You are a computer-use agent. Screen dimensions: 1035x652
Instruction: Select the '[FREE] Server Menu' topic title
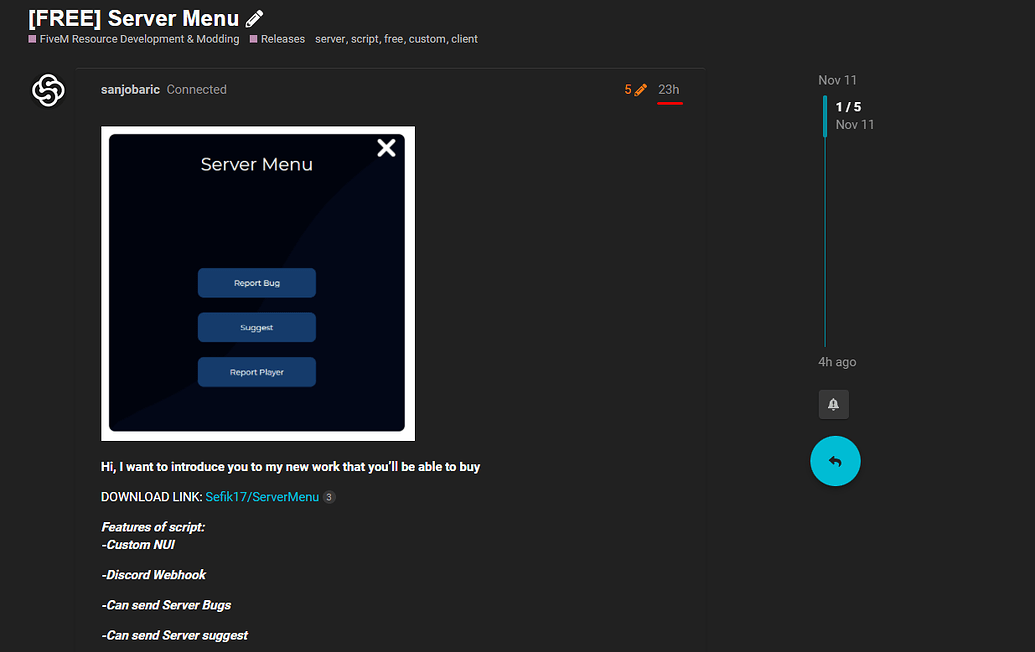click(133, 18)
